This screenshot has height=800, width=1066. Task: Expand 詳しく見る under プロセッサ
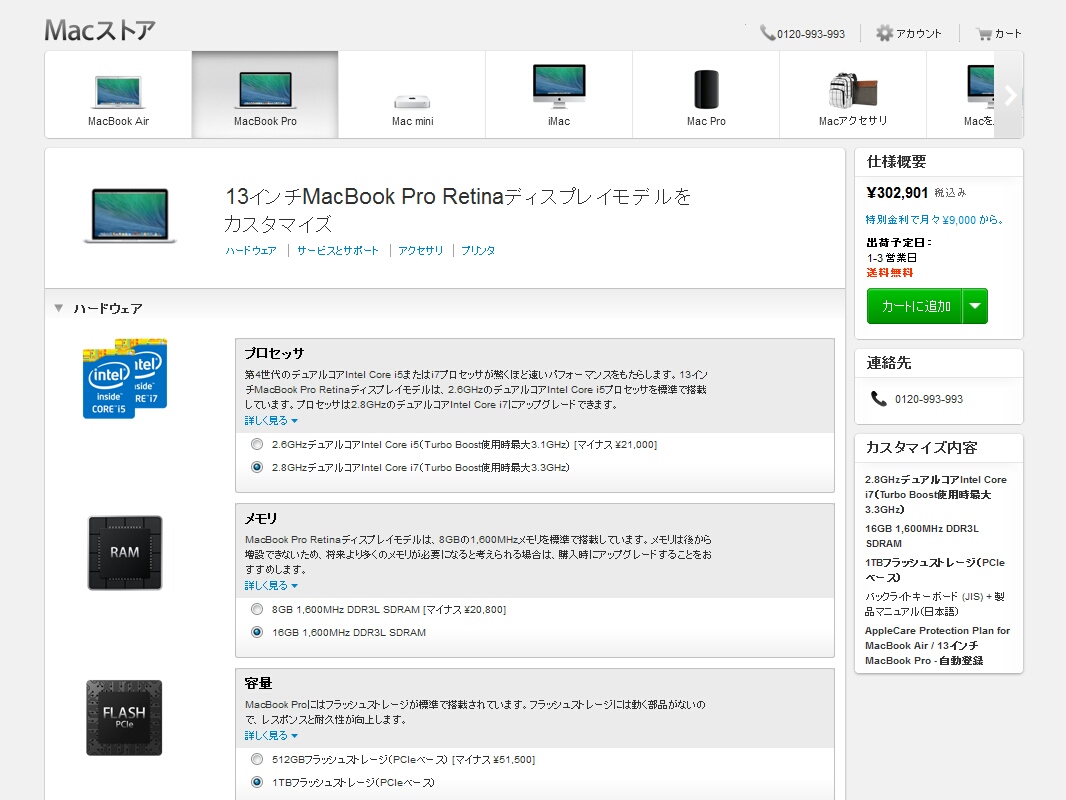click(271, 421)
